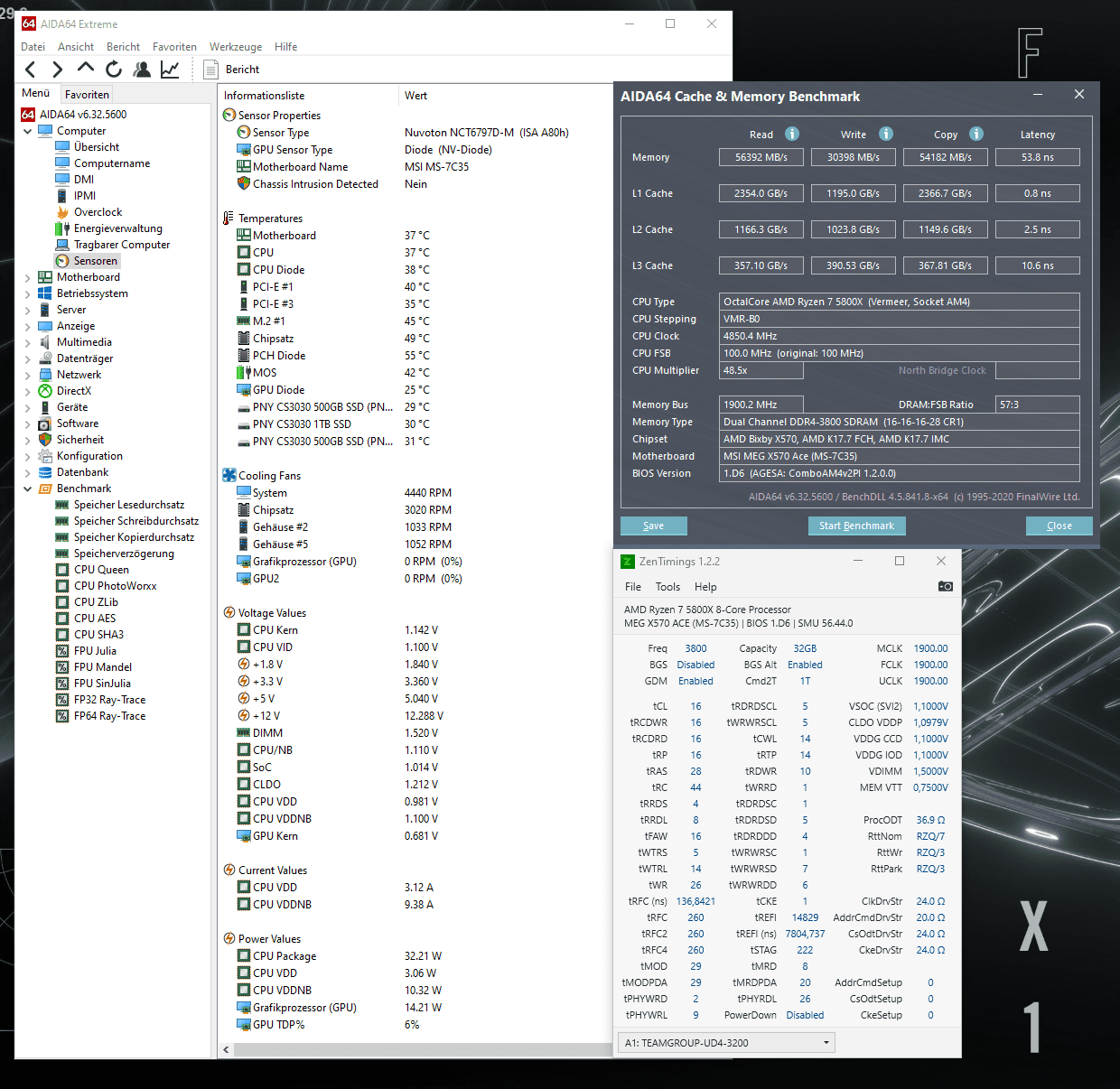Click the Write info icon in benchmark

[x=886, y=134]
